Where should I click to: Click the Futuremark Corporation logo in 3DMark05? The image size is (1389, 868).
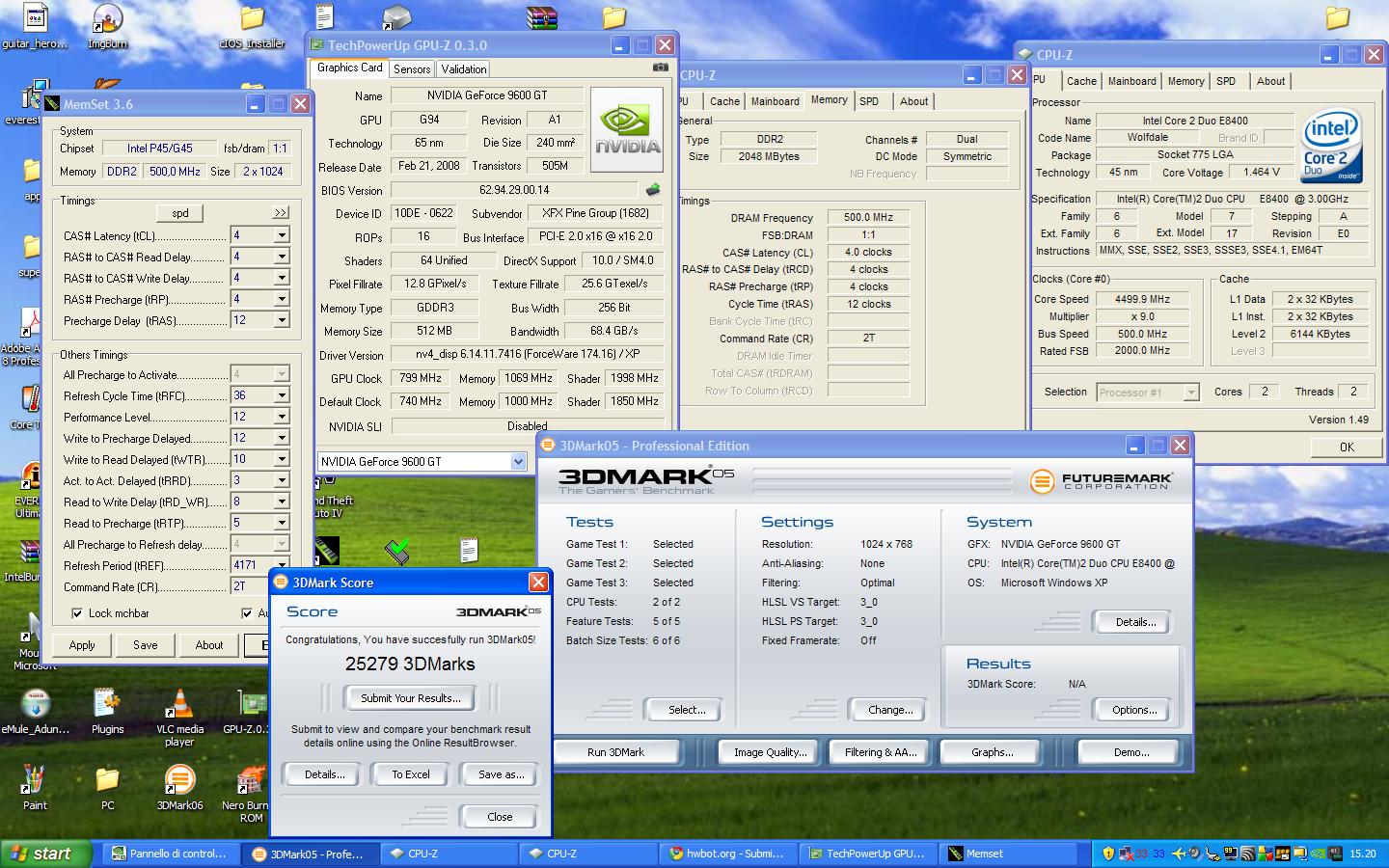tap(1101, 480)
